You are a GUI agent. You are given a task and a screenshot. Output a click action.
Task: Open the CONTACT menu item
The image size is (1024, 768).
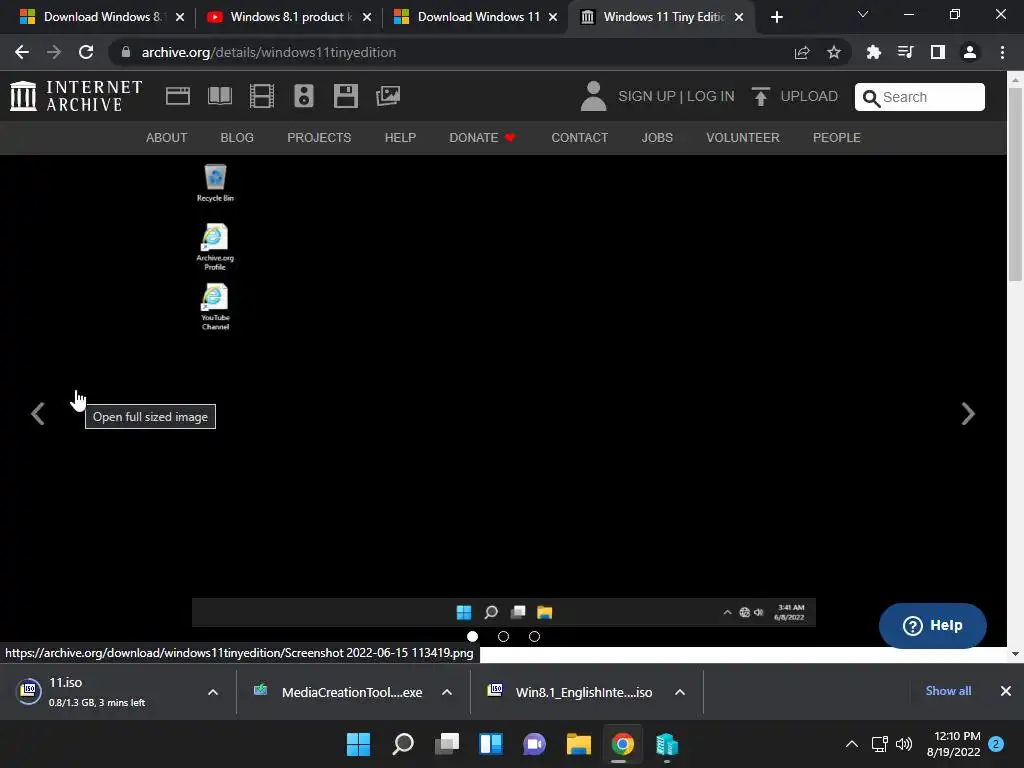[579, 138]
